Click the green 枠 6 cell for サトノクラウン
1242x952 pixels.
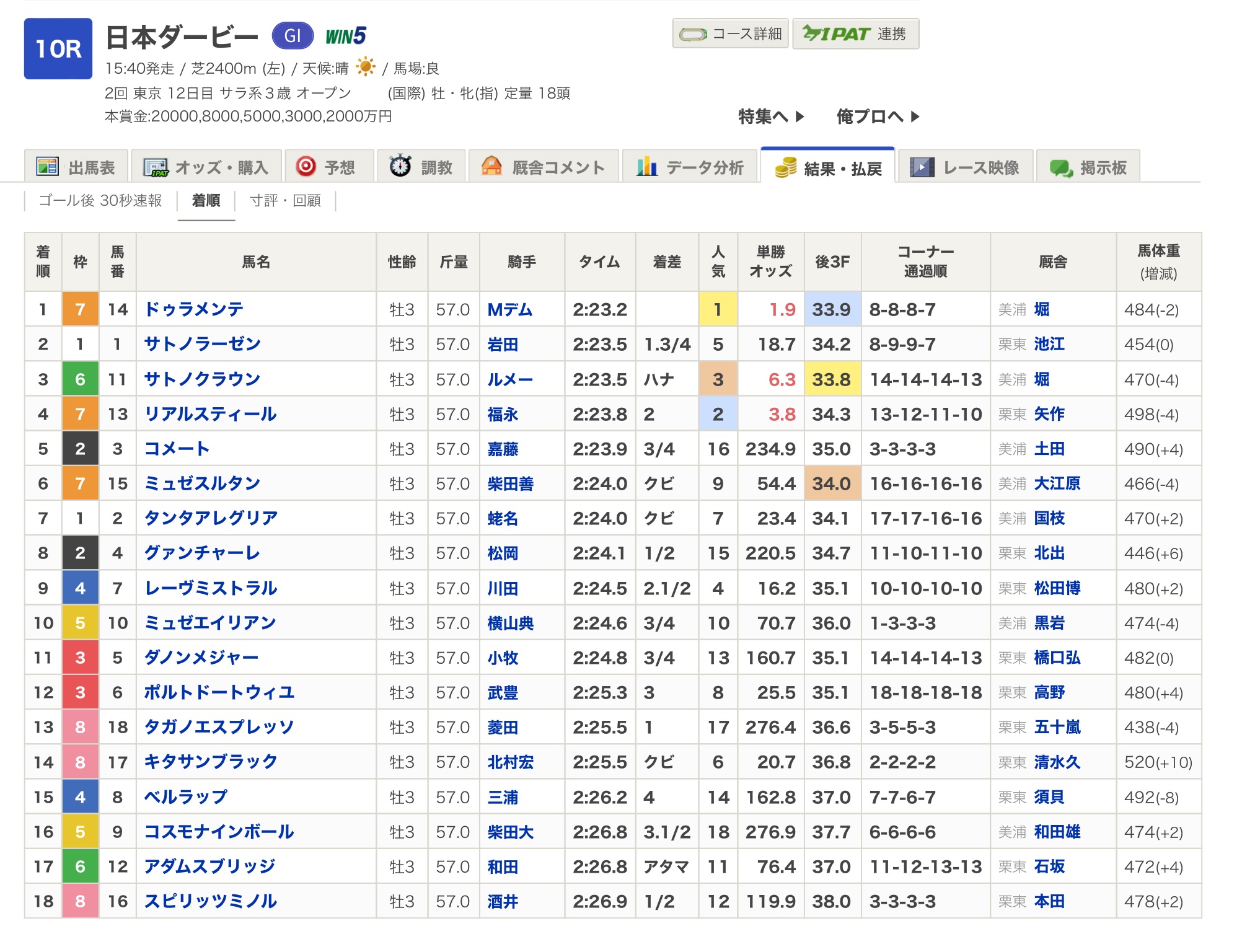80,379
